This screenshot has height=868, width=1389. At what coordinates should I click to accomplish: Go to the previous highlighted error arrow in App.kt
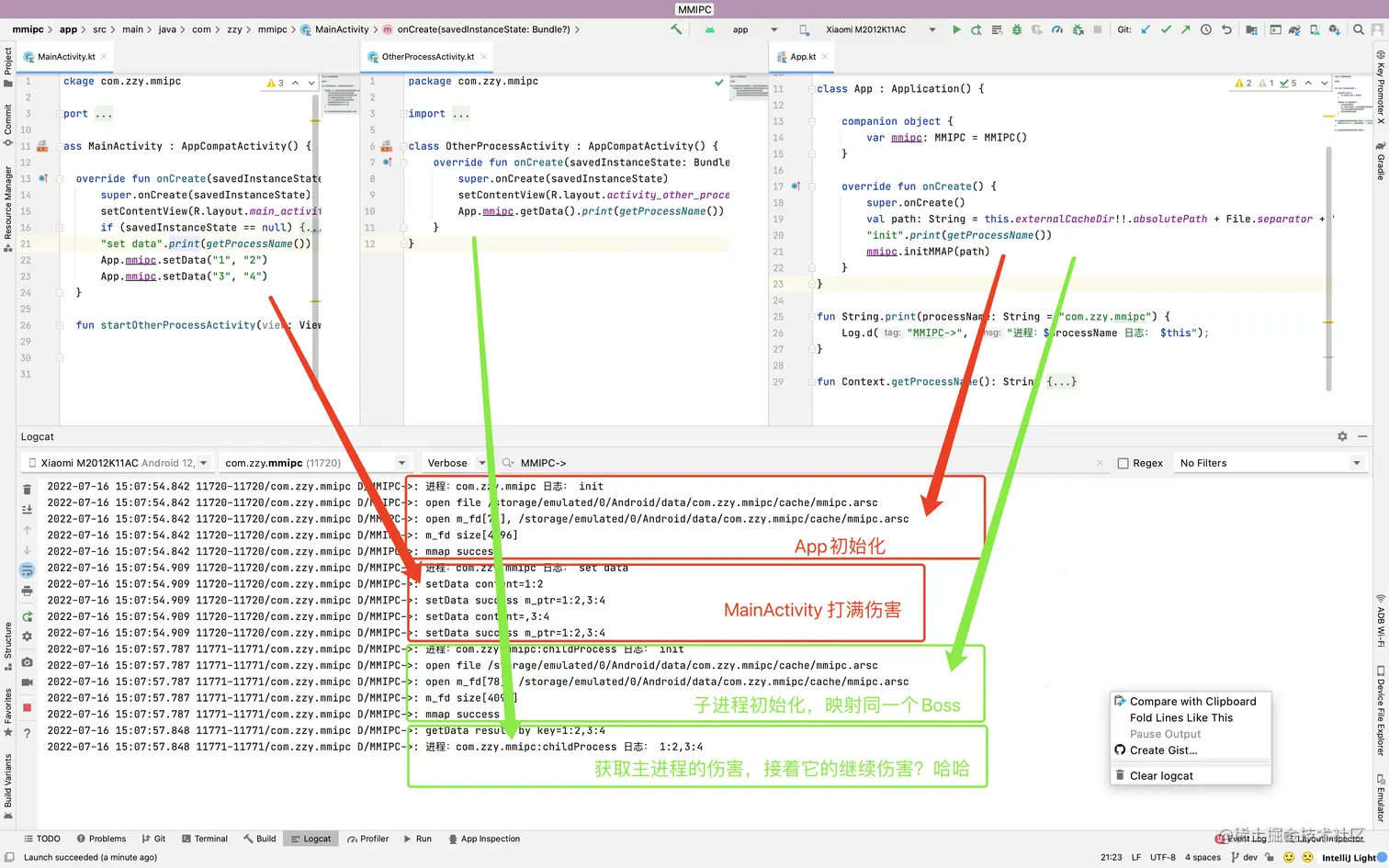(1308, 83)
